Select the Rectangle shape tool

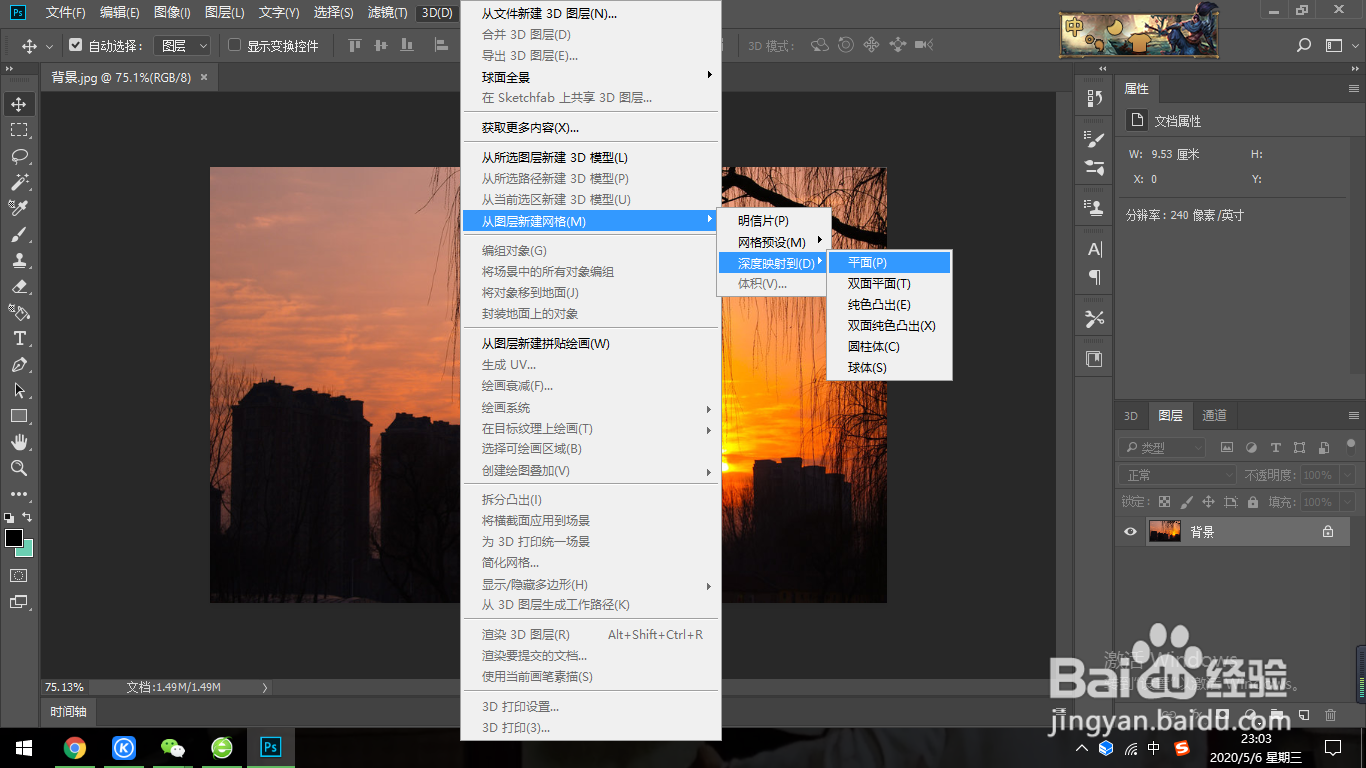click(x=19, y=416)
